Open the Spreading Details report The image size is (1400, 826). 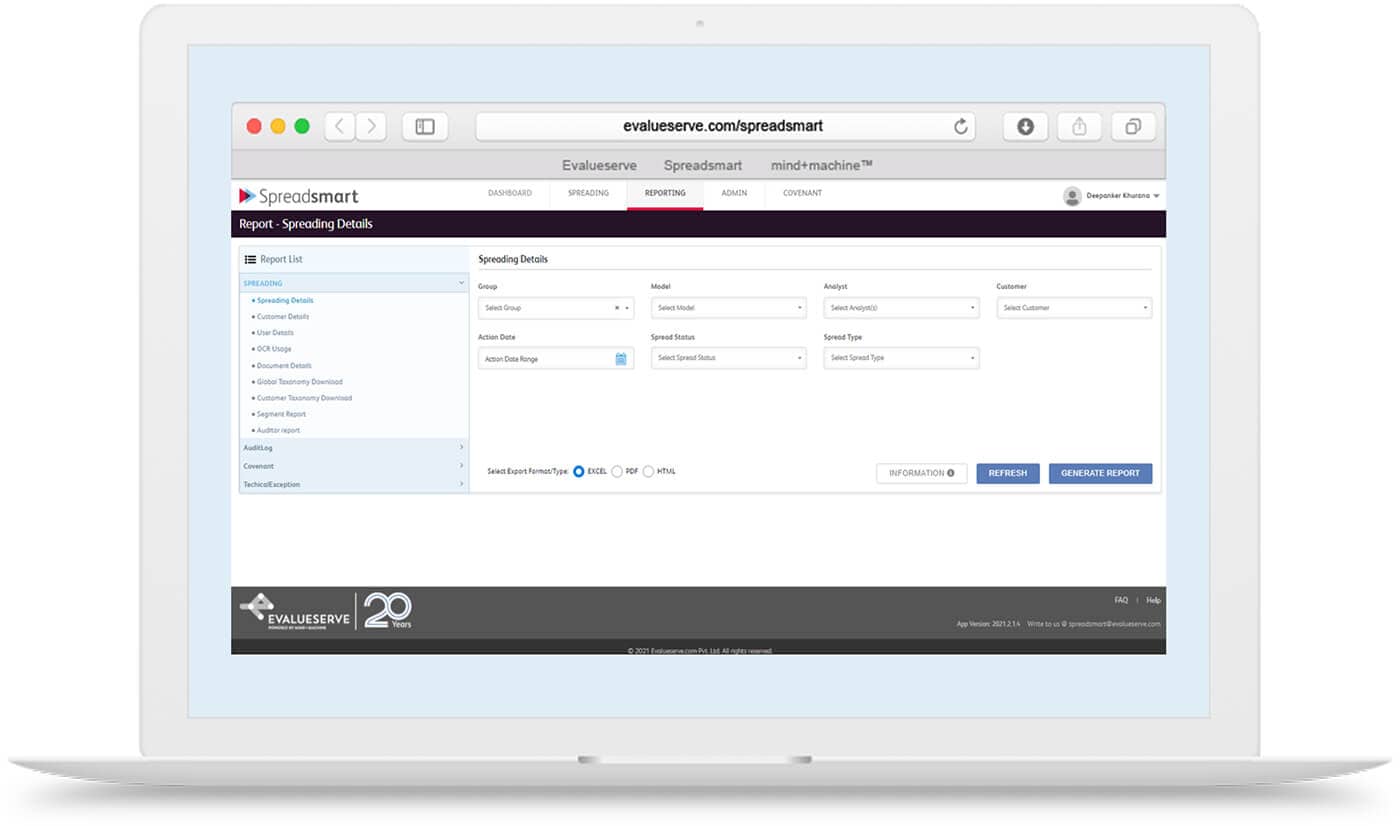coord(285,300)
